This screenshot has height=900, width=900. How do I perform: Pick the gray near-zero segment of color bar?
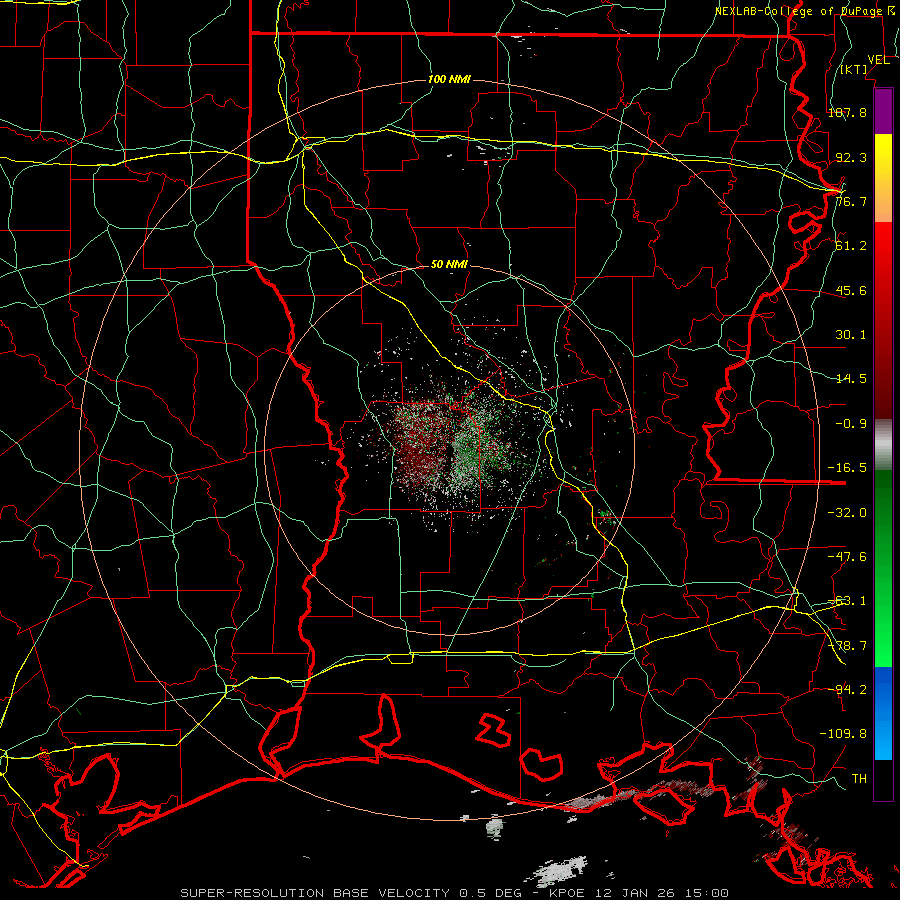tap(883, 445)
